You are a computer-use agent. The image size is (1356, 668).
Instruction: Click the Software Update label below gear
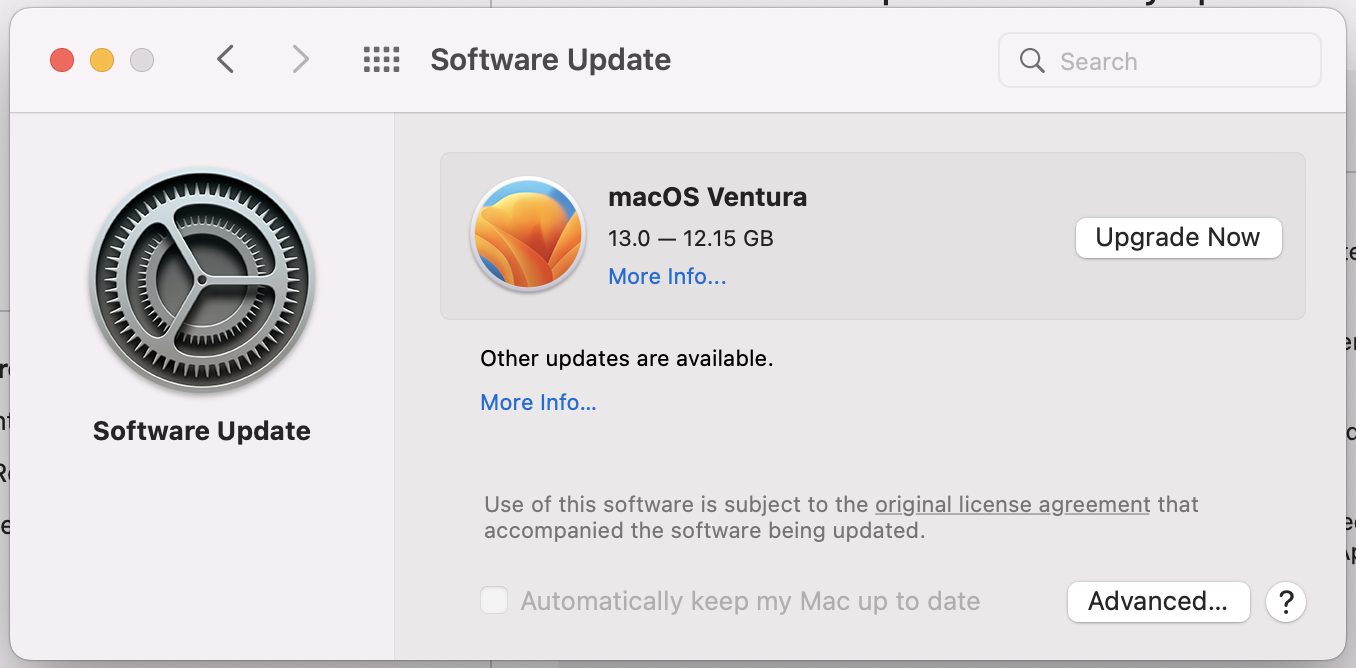[x=202, y=431]
